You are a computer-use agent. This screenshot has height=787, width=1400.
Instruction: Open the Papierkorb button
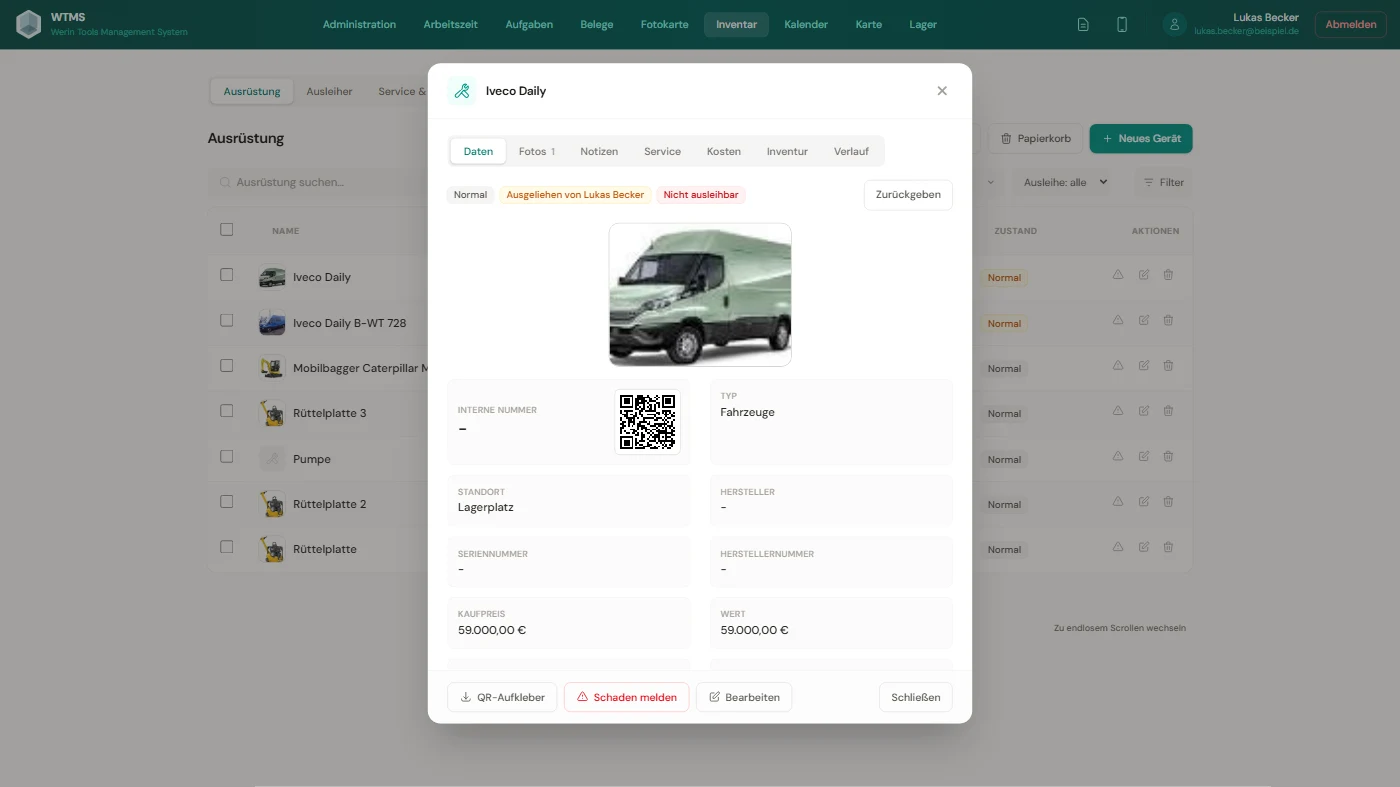point(1035,139)
